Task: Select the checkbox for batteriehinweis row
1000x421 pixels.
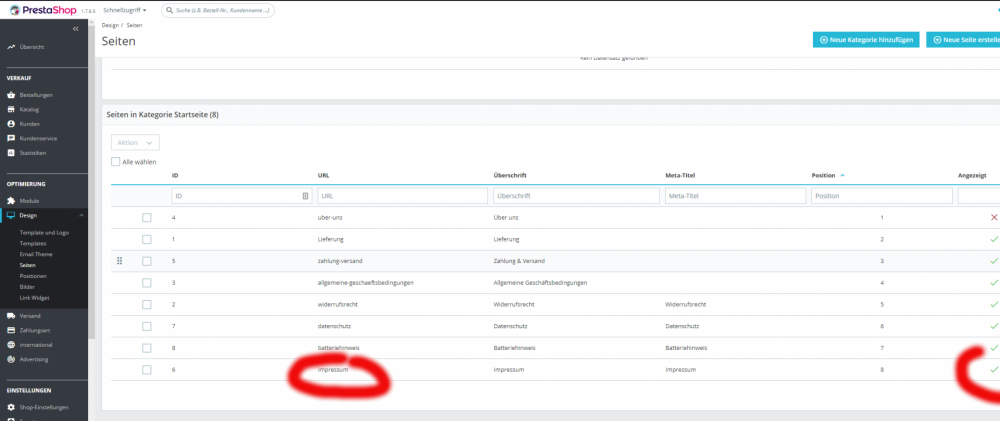Action: point(147,348)
